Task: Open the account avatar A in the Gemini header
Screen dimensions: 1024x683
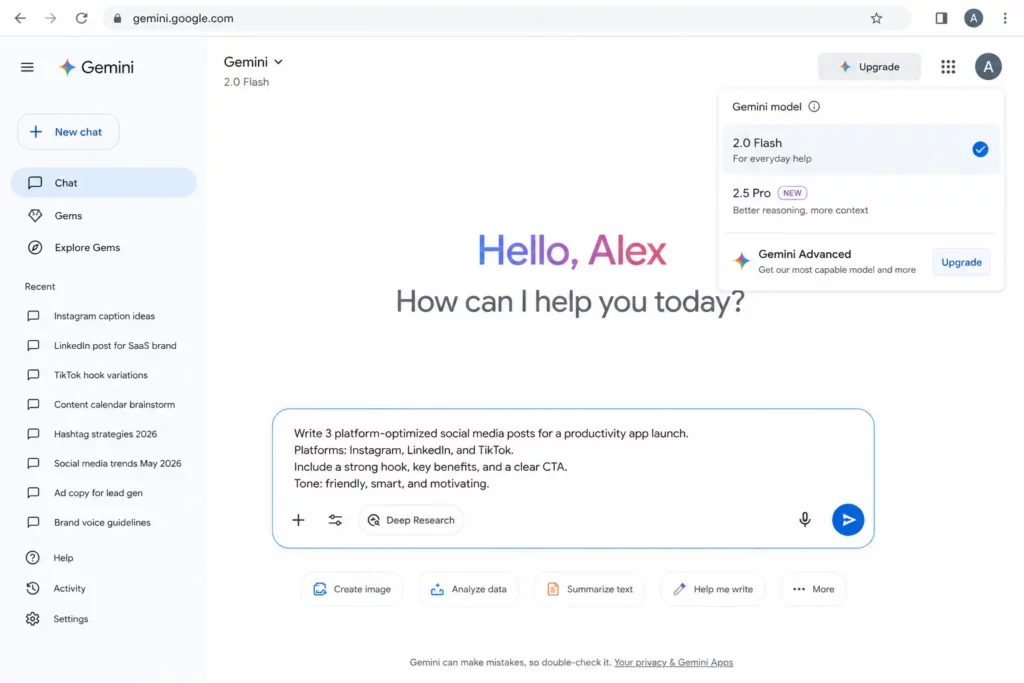Action: click(988, 67)
